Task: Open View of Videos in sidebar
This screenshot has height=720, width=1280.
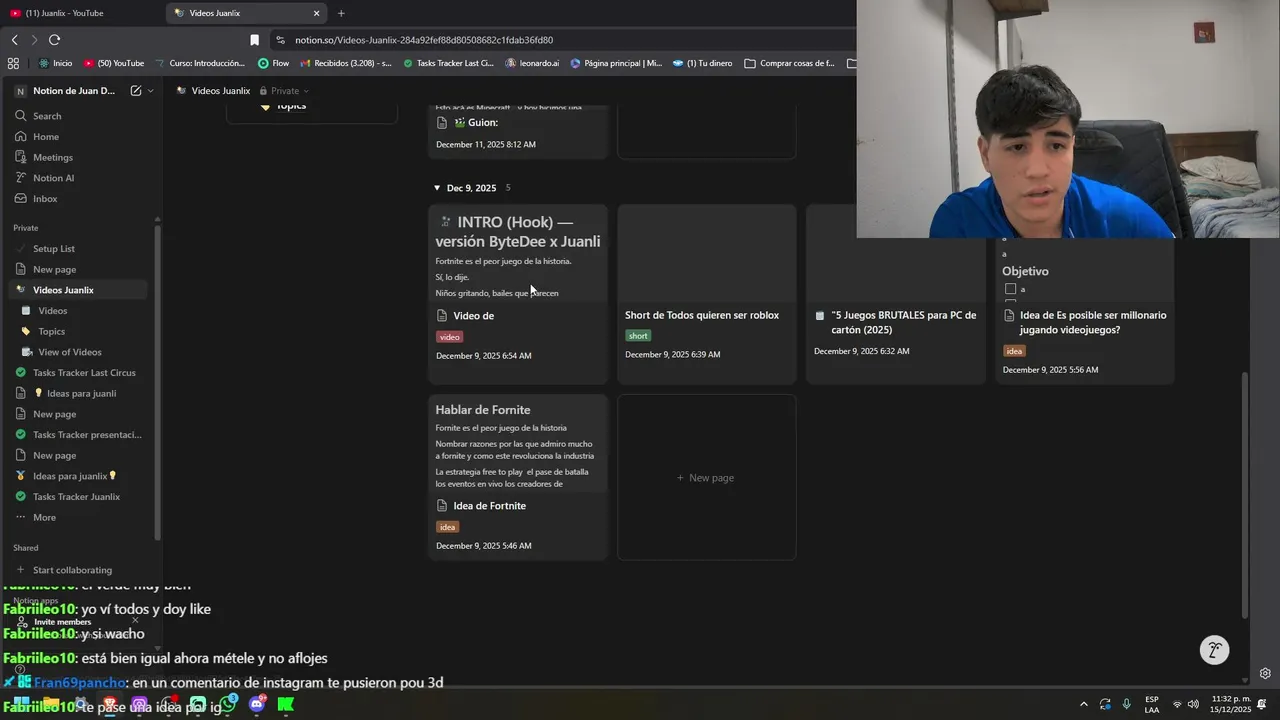Action: [80, 352]
